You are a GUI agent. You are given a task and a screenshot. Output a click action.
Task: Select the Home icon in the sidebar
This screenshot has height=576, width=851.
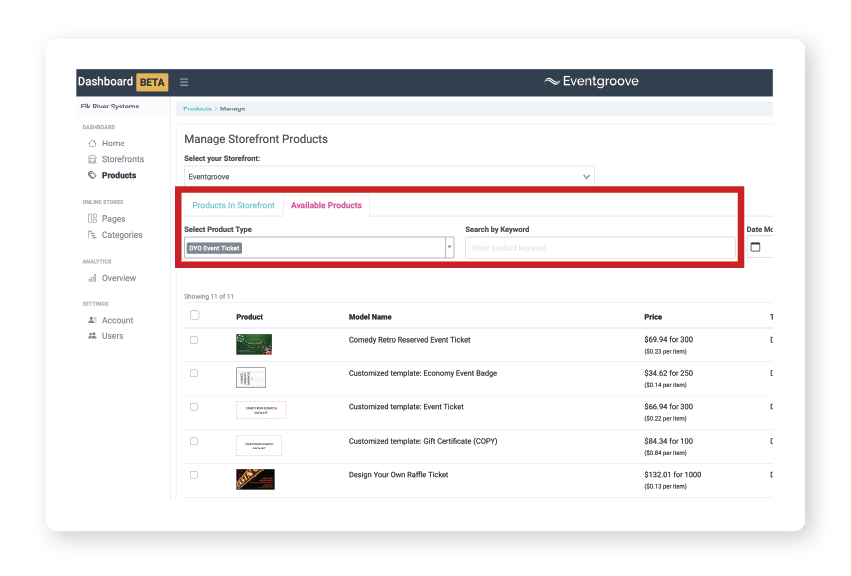[x=91, y=143]
